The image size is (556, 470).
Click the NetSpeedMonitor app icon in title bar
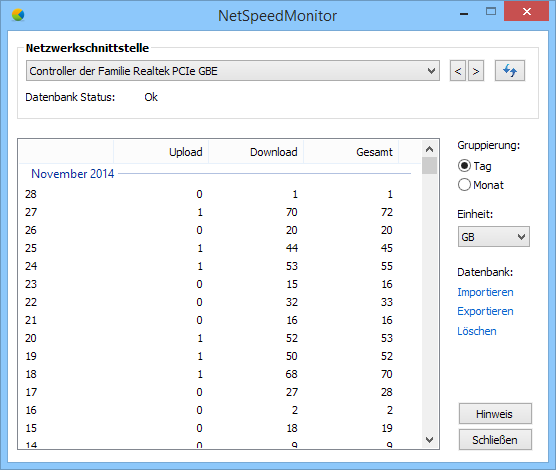click(x=18, y=15)
